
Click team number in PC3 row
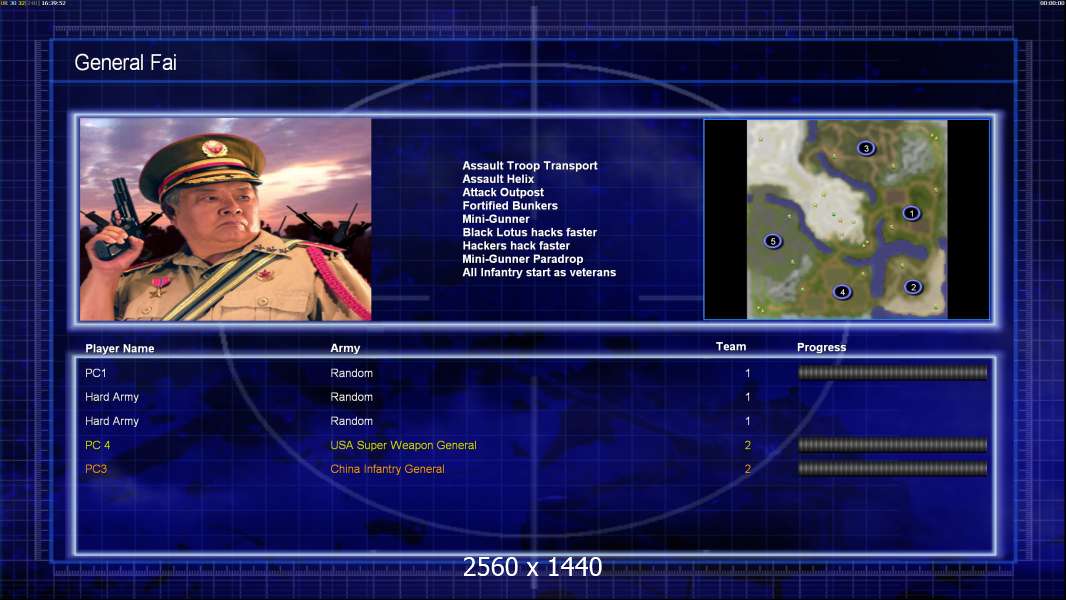click(x=747, y=469)
